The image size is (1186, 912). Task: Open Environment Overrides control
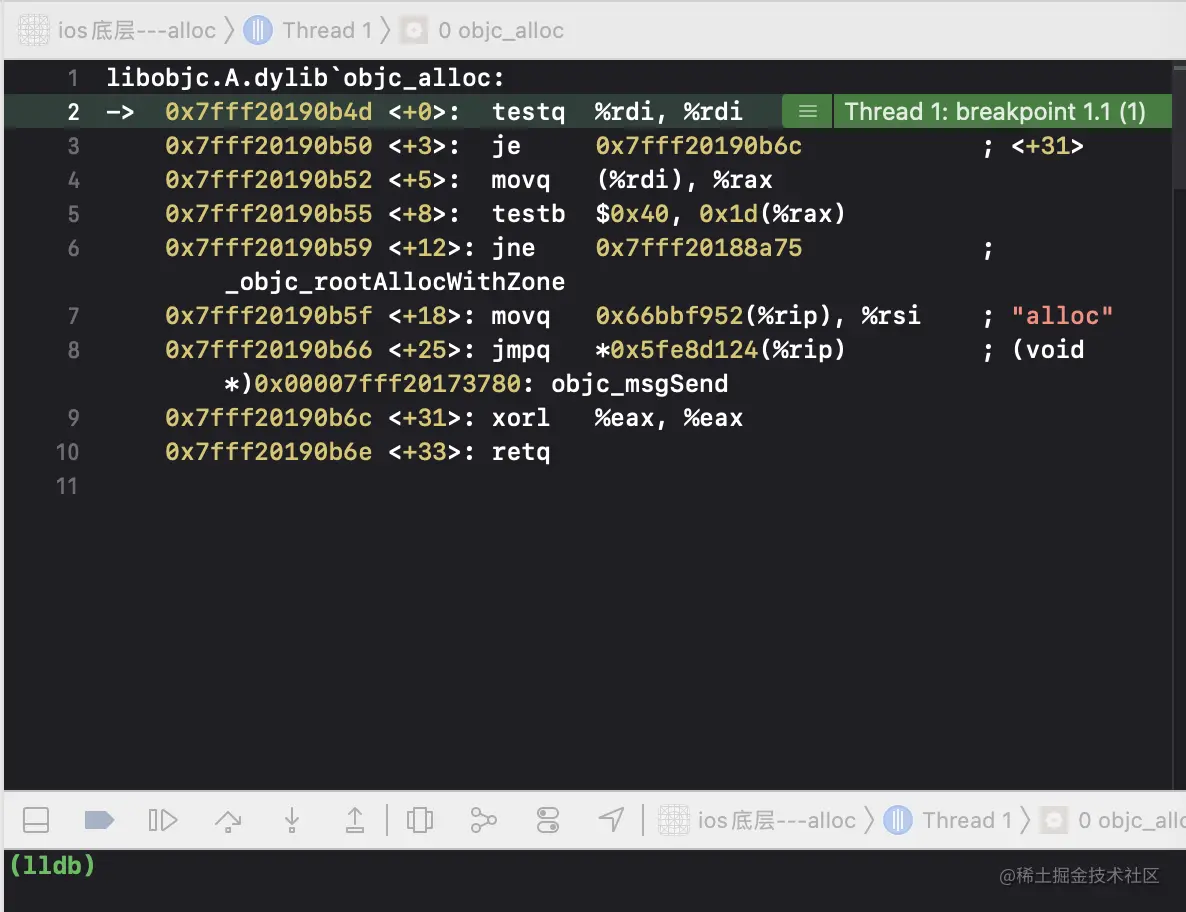(548, 820)
